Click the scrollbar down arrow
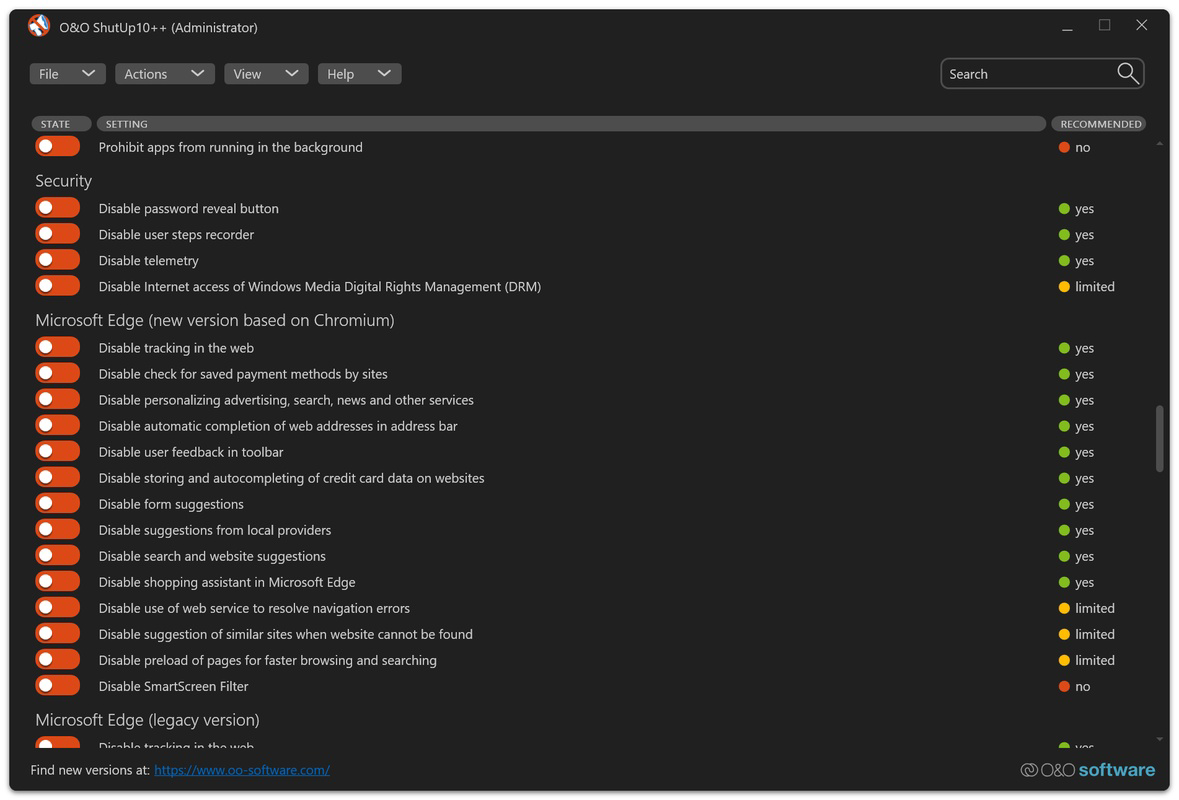Image resolution: width=1179 pixels, height=800 pixels. (1159, 739)
